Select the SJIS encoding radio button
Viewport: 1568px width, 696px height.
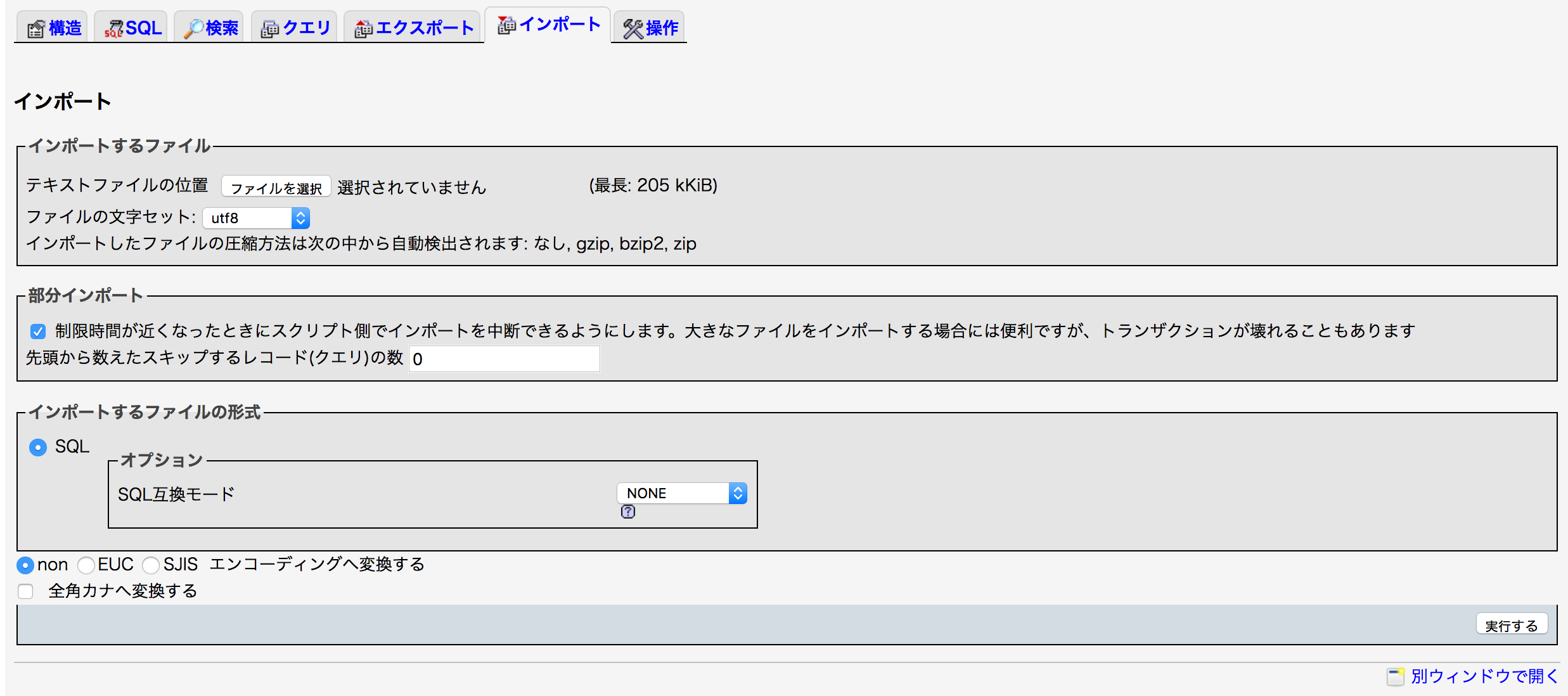tap(151, 565)
